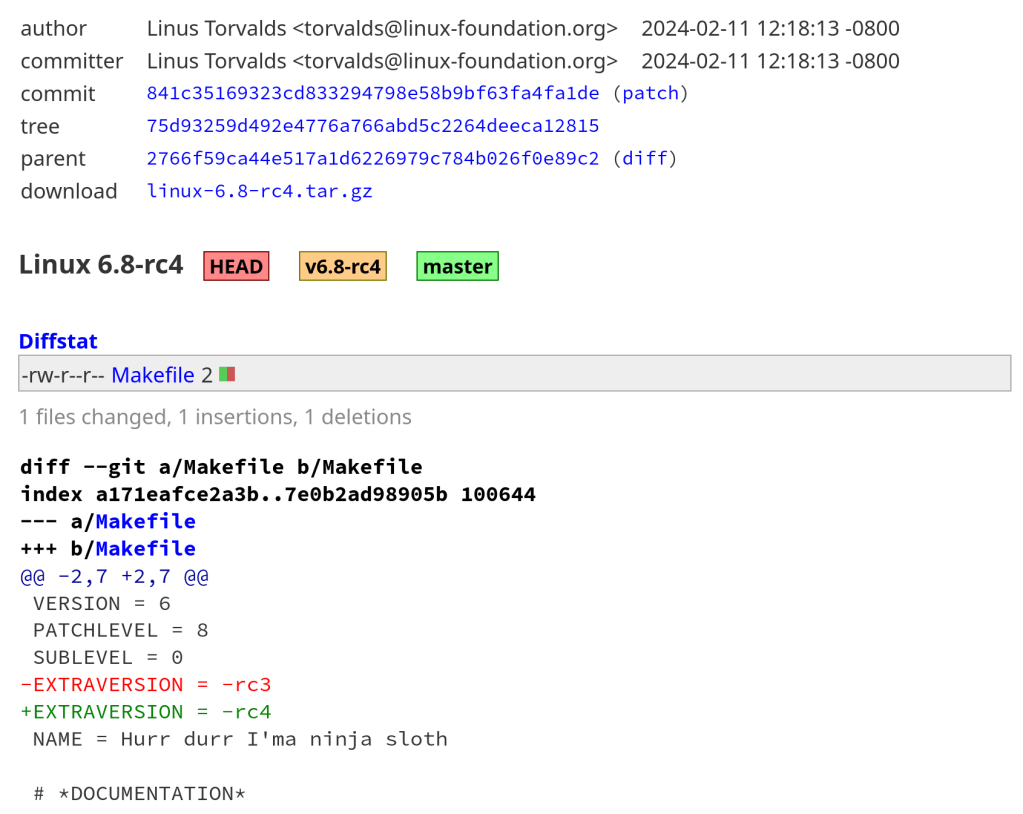Click the patch link beside the commit hash
Screen dimensions: 1023x814
point(650,94)
